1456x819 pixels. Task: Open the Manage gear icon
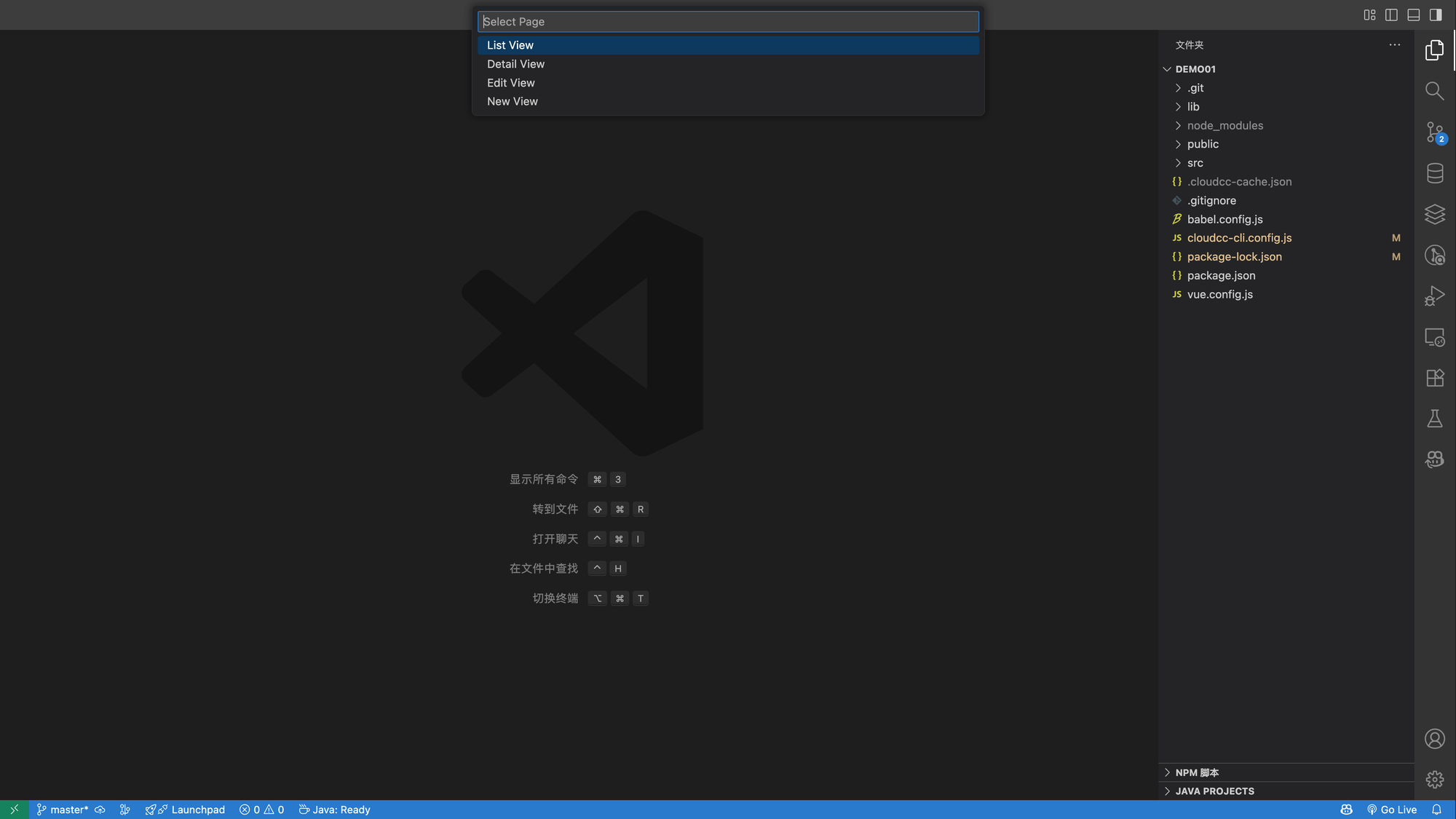1434,780
